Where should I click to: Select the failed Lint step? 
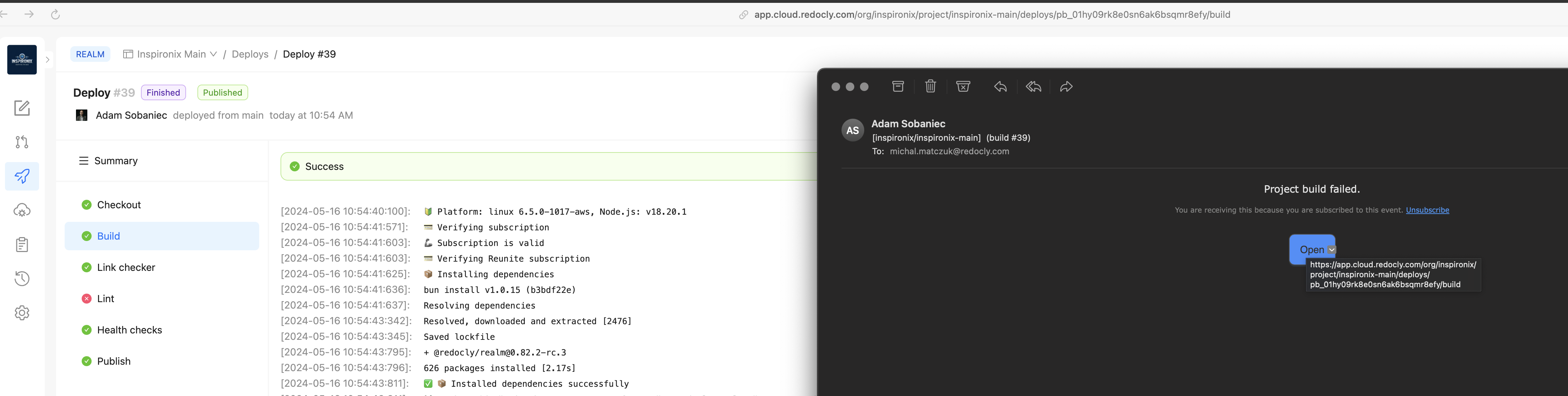[x=161, y=299]
